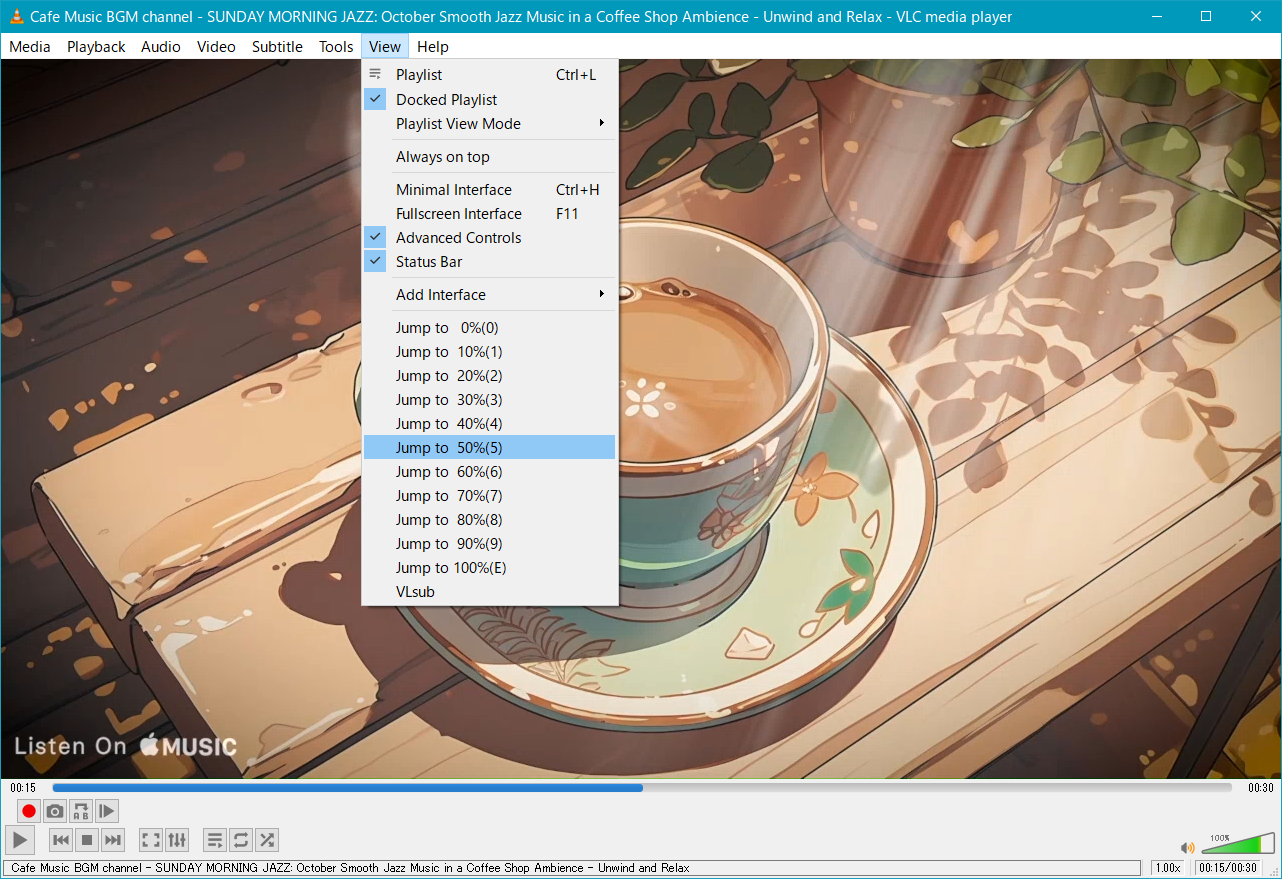Mute audio via speaker icon
The width and height of the screenshot is (1282, 879).
1188,848
